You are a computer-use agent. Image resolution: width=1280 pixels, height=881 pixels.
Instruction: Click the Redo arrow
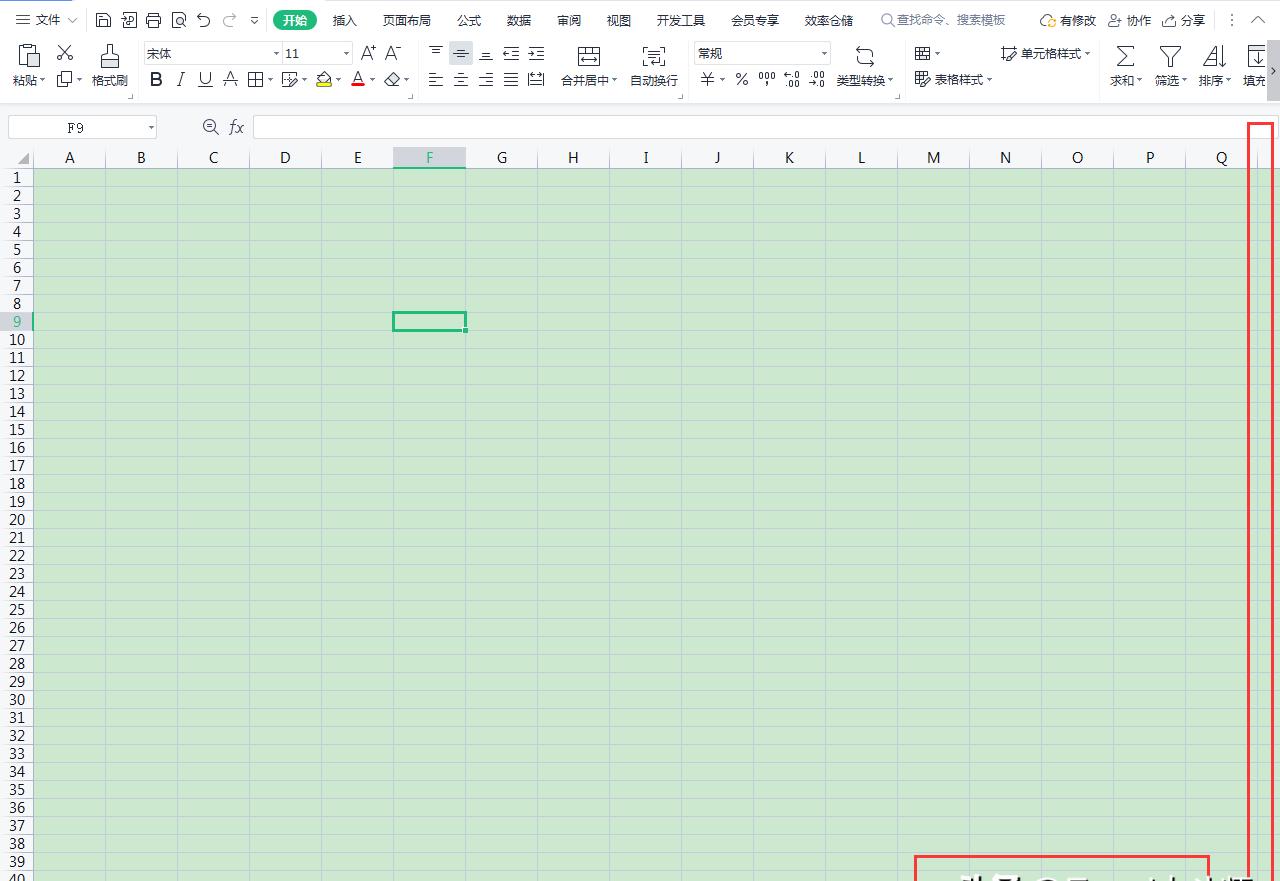click(x=229, y=20)
